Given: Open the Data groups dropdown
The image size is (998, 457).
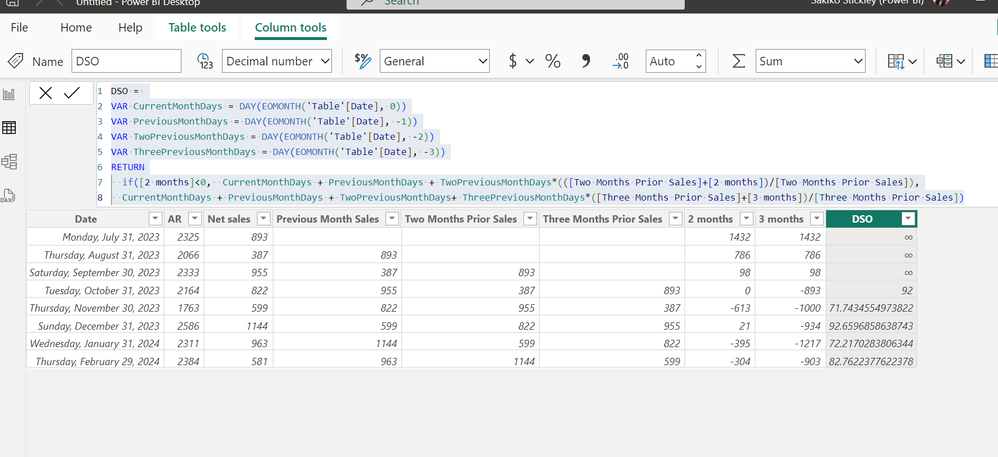Looking at the screenshot, I should pos(950,61).
